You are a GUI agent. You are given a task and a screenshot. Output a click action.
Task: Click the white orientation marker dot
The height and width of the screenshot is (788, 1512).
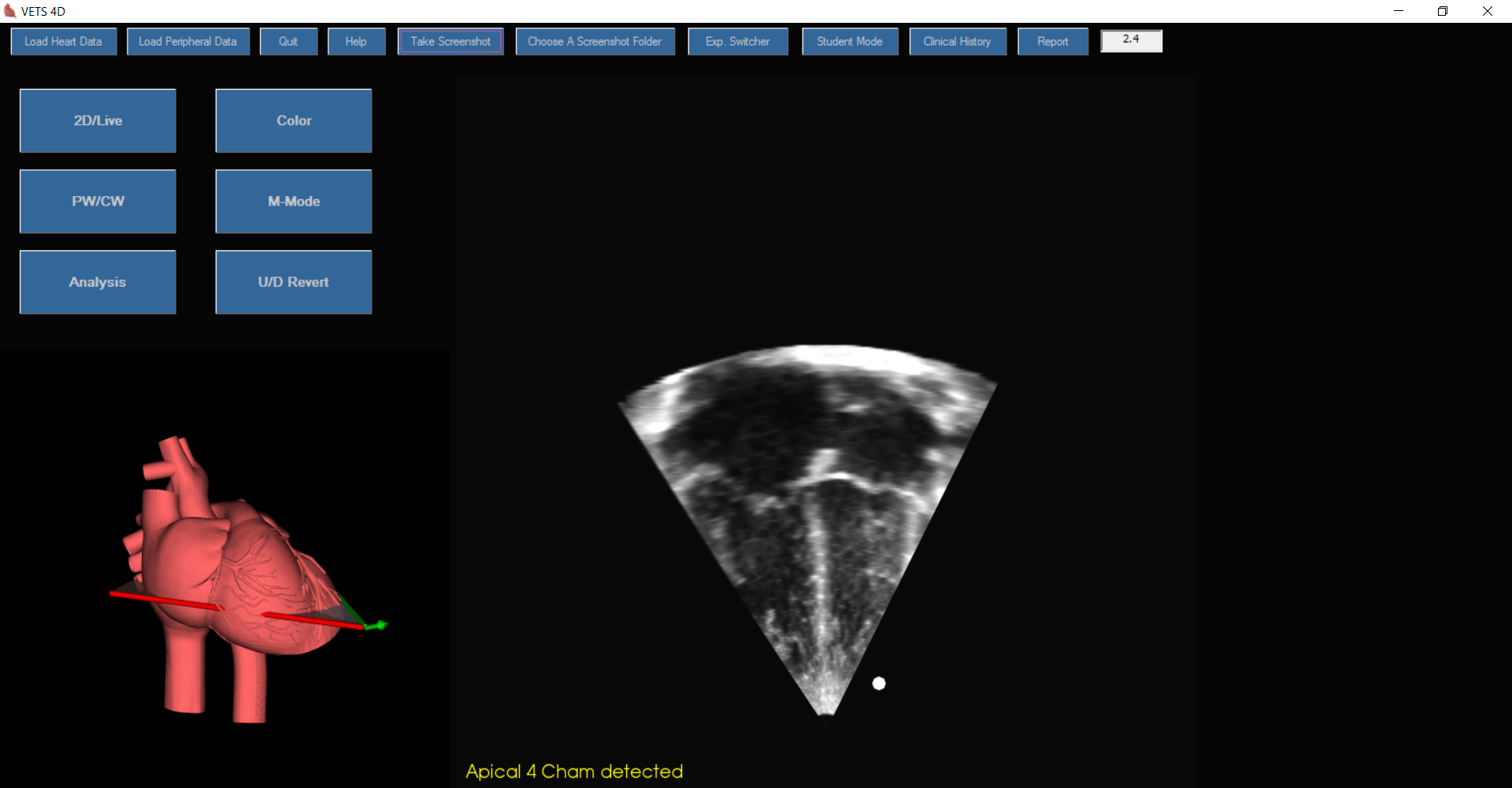coord(879,683)
